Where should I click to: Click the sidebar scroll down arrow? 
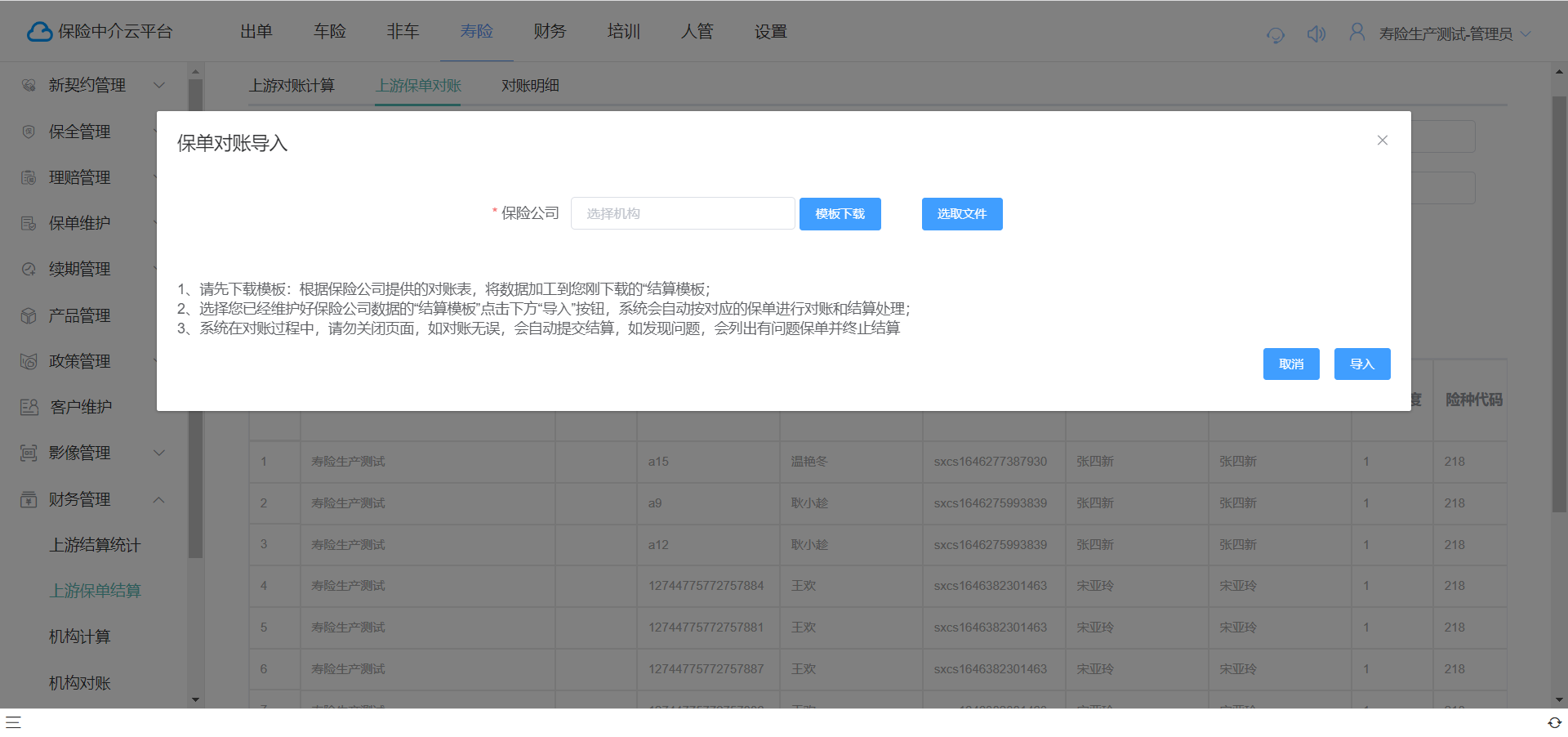195,699
